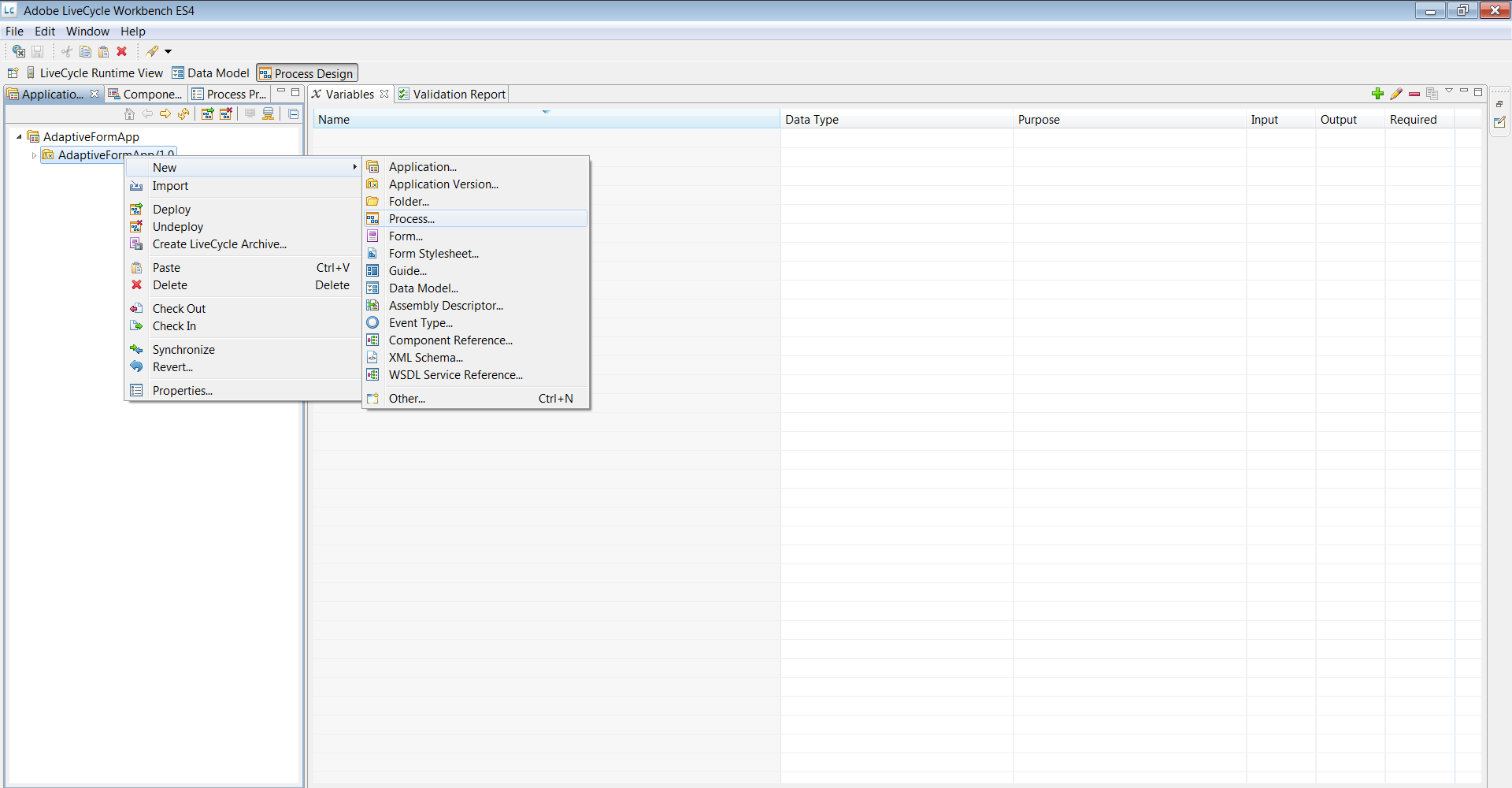Click the refresh arrows icon
The image size is (1512, 788).
pos(183,114)
